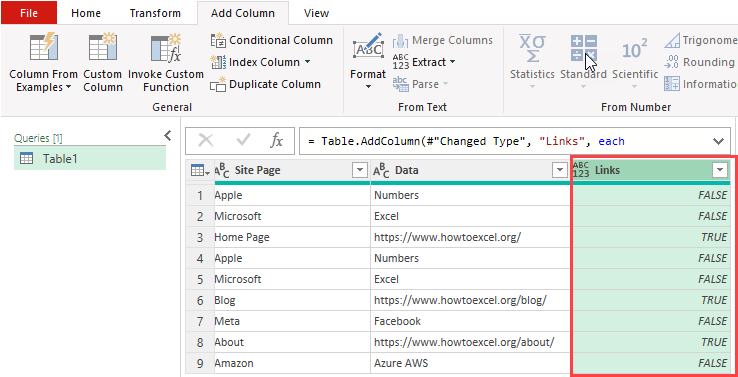Click the Home Page cell

(292, 237)
